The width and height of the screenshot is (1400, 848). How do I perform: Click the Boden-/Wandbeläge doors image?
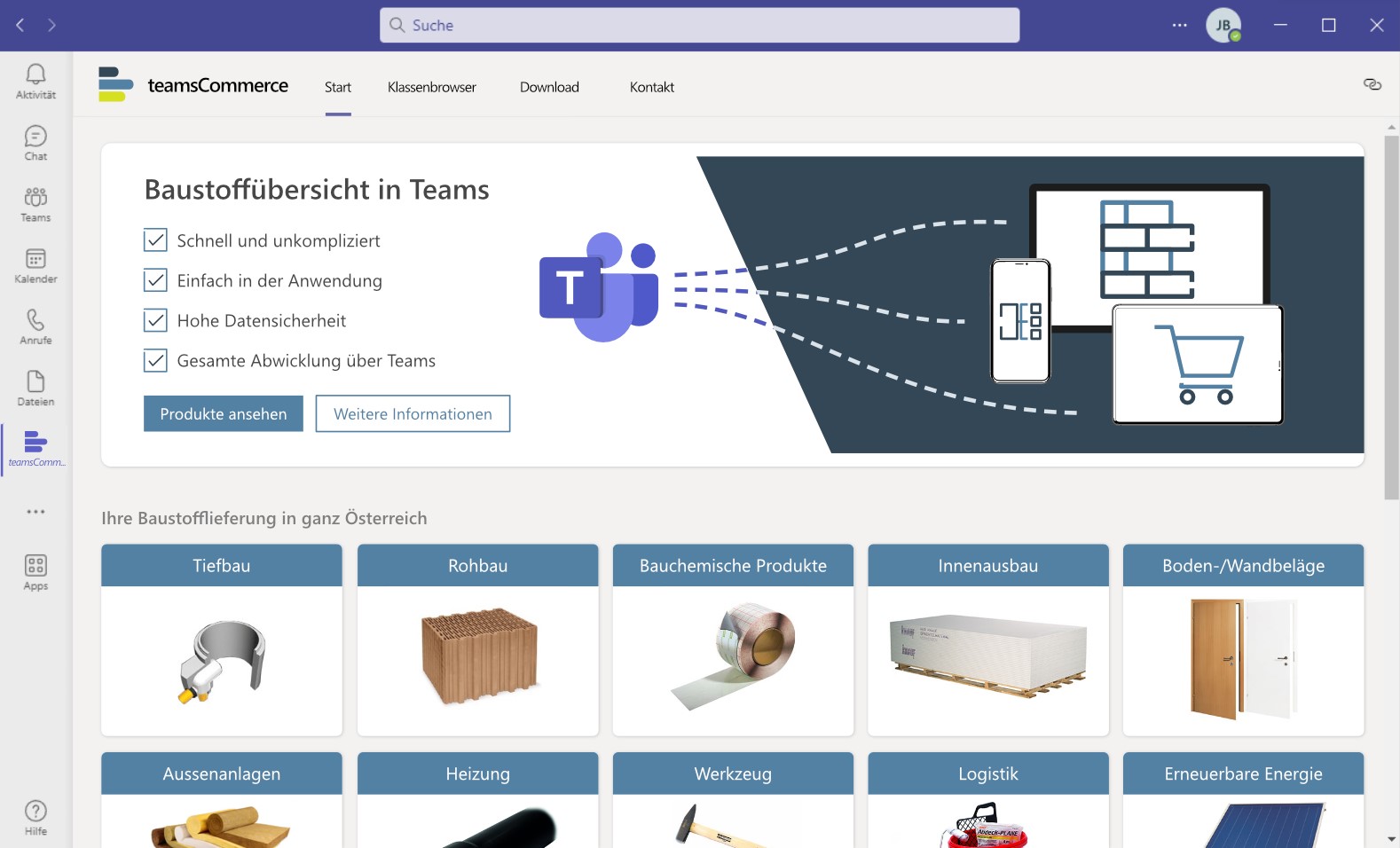1244,658
